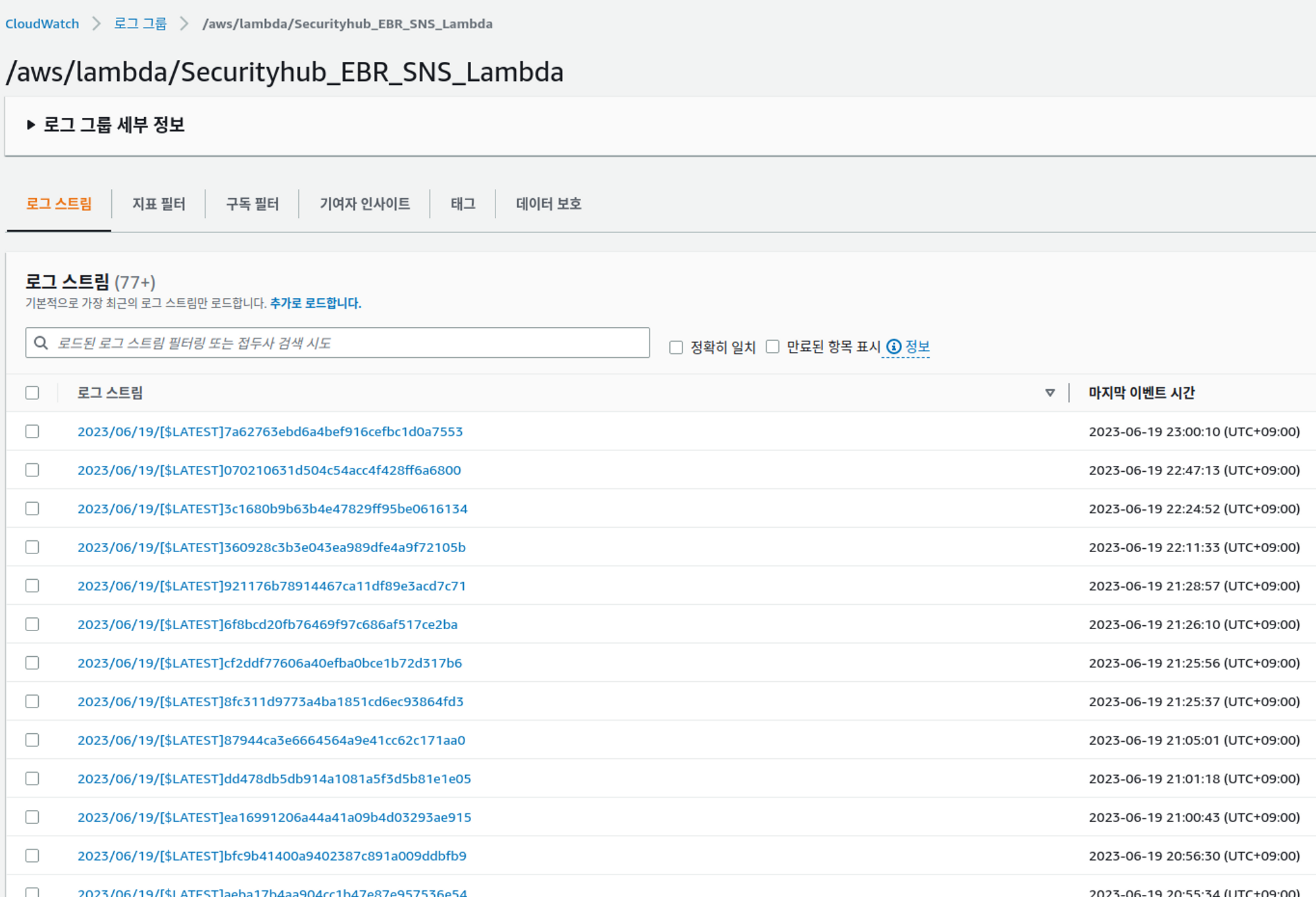Click the search magnifier icon

tap(41, 343)
